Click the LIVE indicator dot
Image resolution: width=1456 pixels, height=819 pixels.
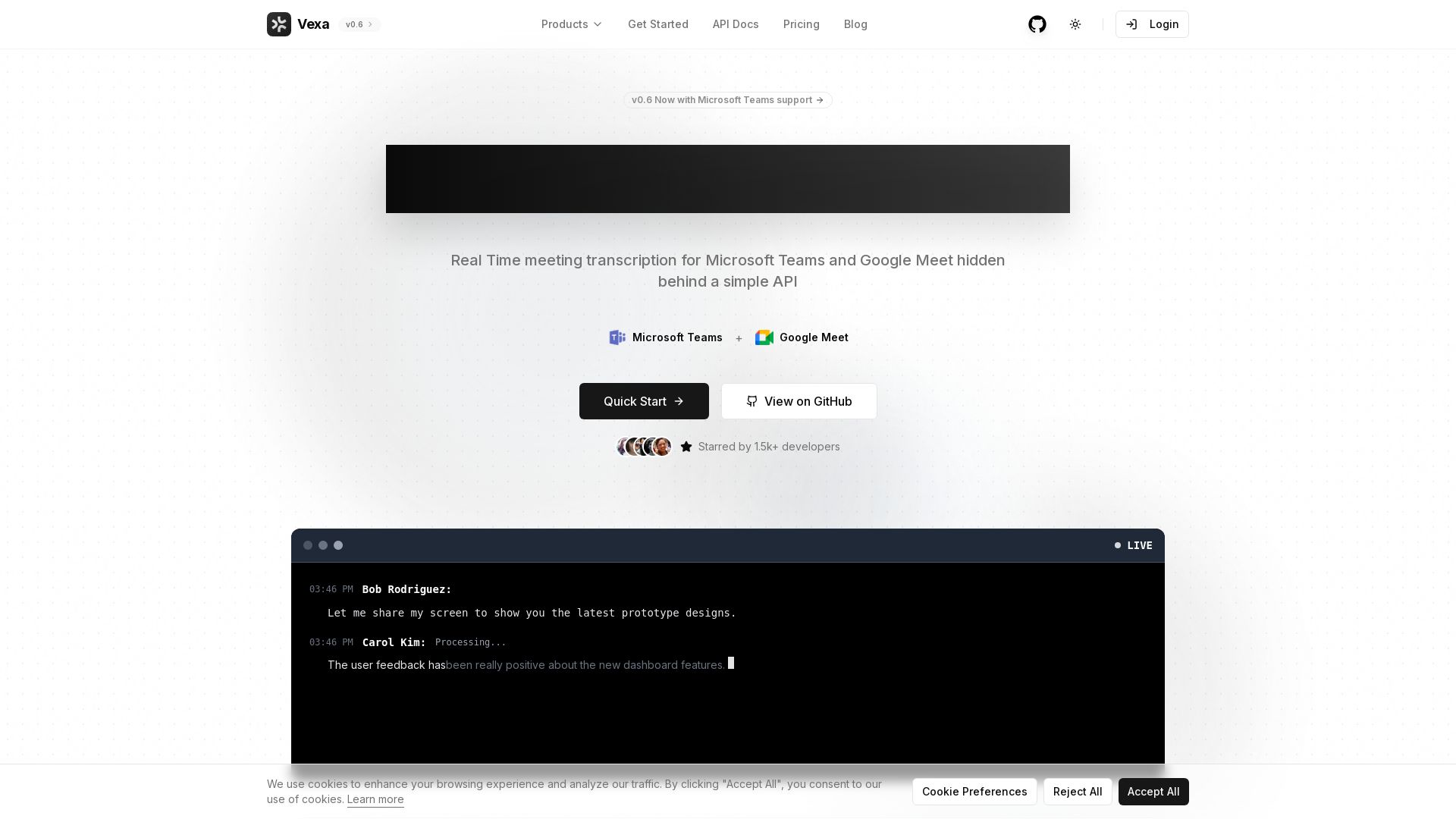pos(1118,545)
